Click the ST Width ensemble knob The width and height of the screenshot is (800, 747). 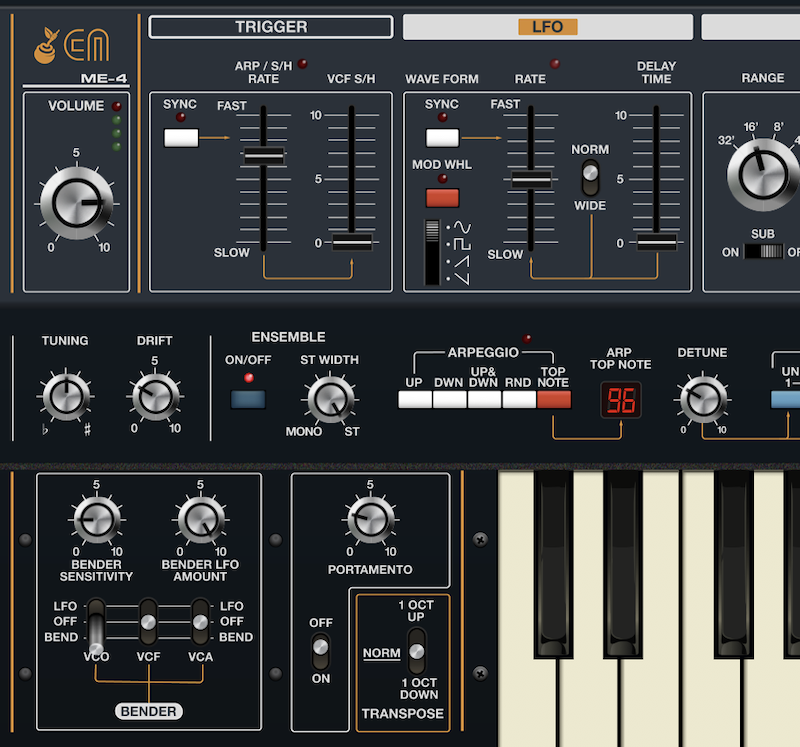coord(329,399)
